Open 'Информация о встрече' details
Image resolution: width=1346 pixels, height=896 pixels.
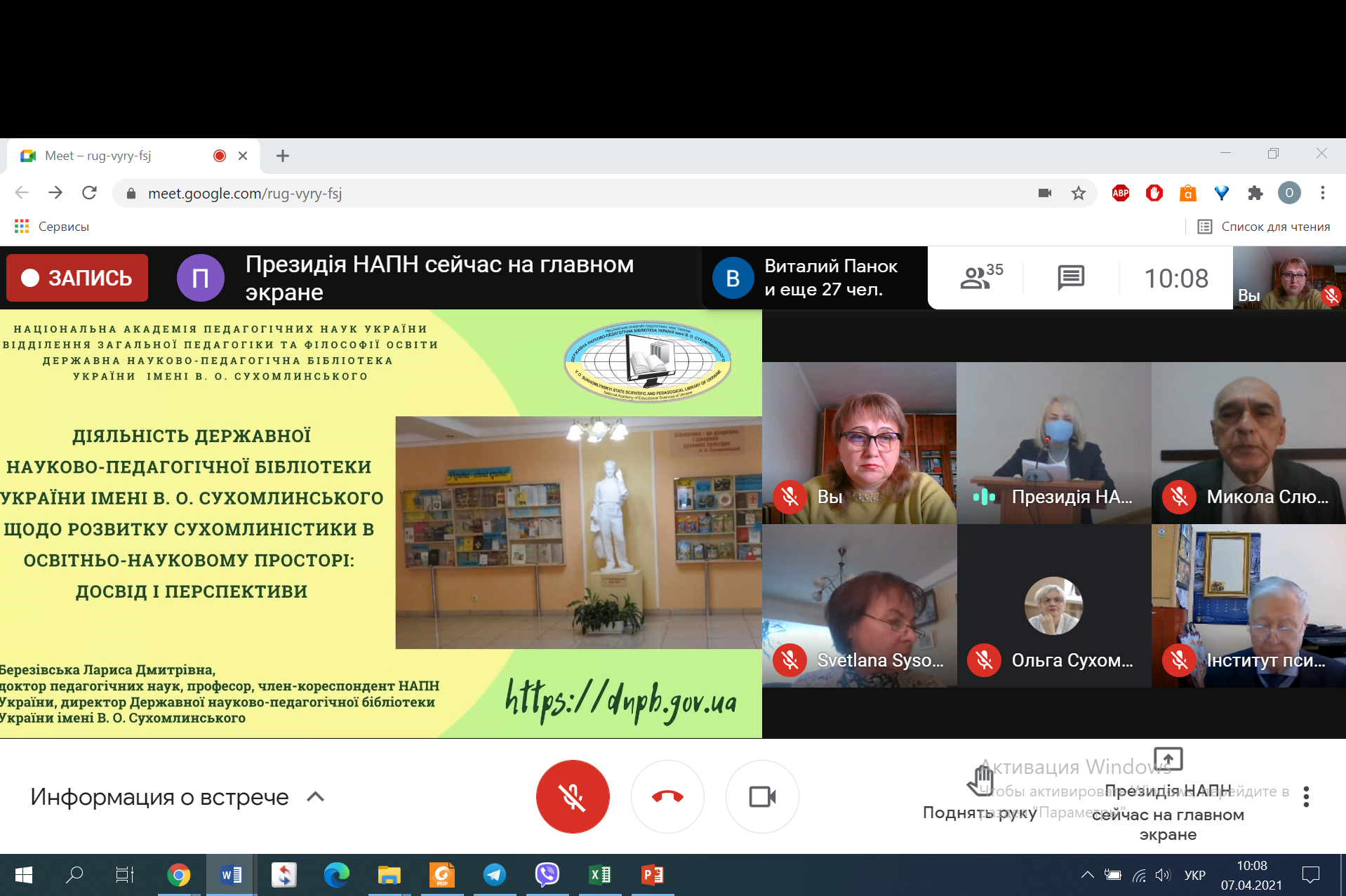coord(159,796)
